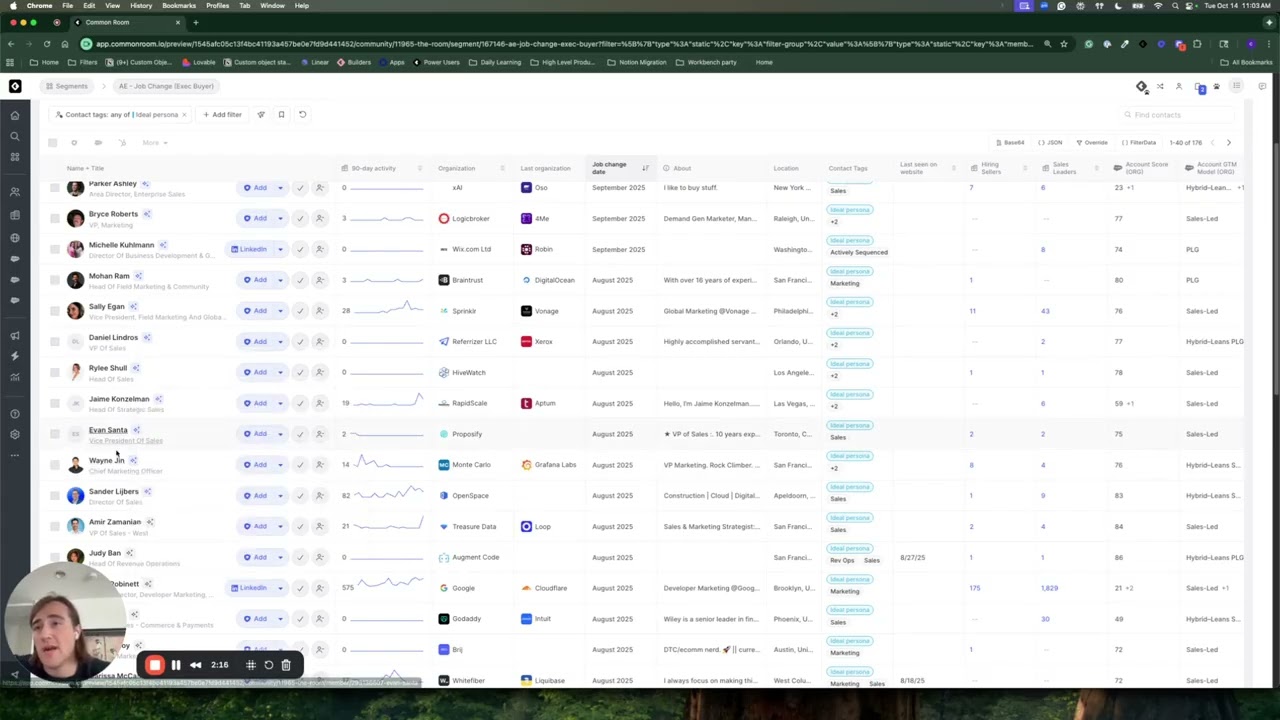Expand the Add dropdown arrow for Sally Egan
Image resolution: width=1280 pixels, height=720 pixels.
click(x=280, y=311)
